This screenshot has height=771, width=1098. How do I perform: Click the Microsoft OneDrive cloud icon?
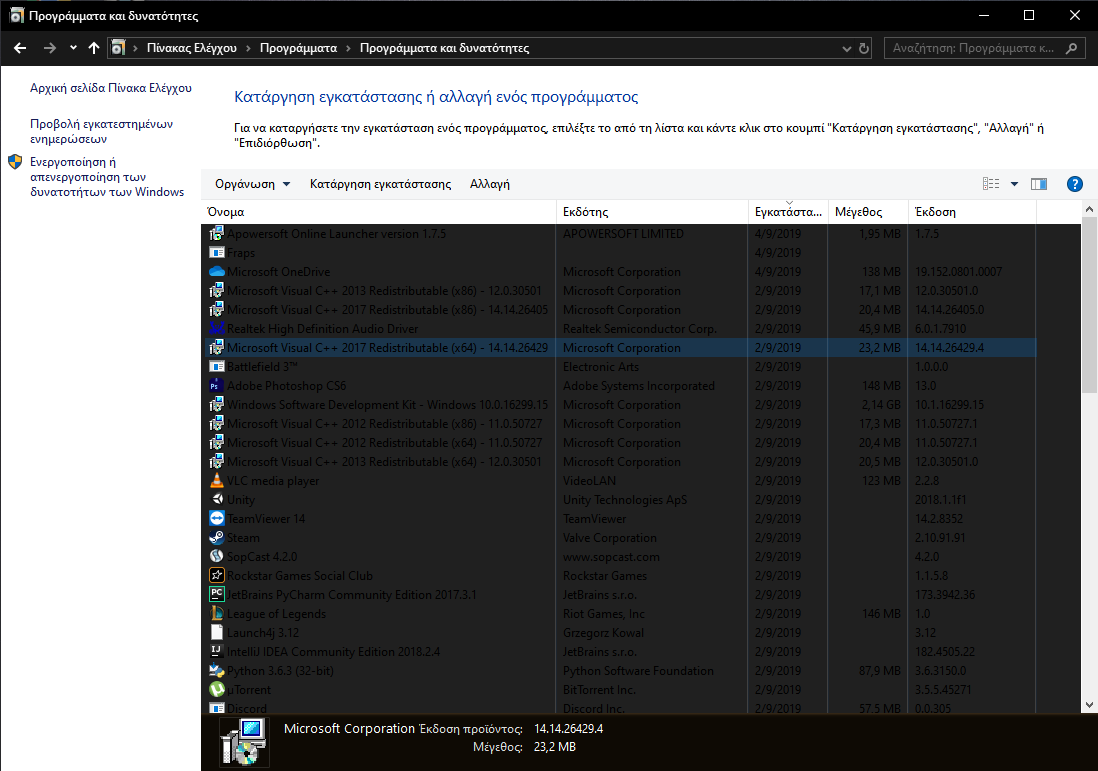click(x=216, y=271)
